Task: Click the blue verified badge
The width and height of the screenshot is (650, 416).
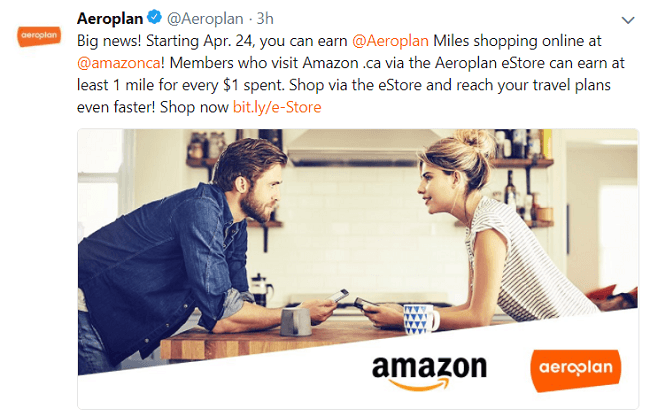Action: [x=155, y=17]
